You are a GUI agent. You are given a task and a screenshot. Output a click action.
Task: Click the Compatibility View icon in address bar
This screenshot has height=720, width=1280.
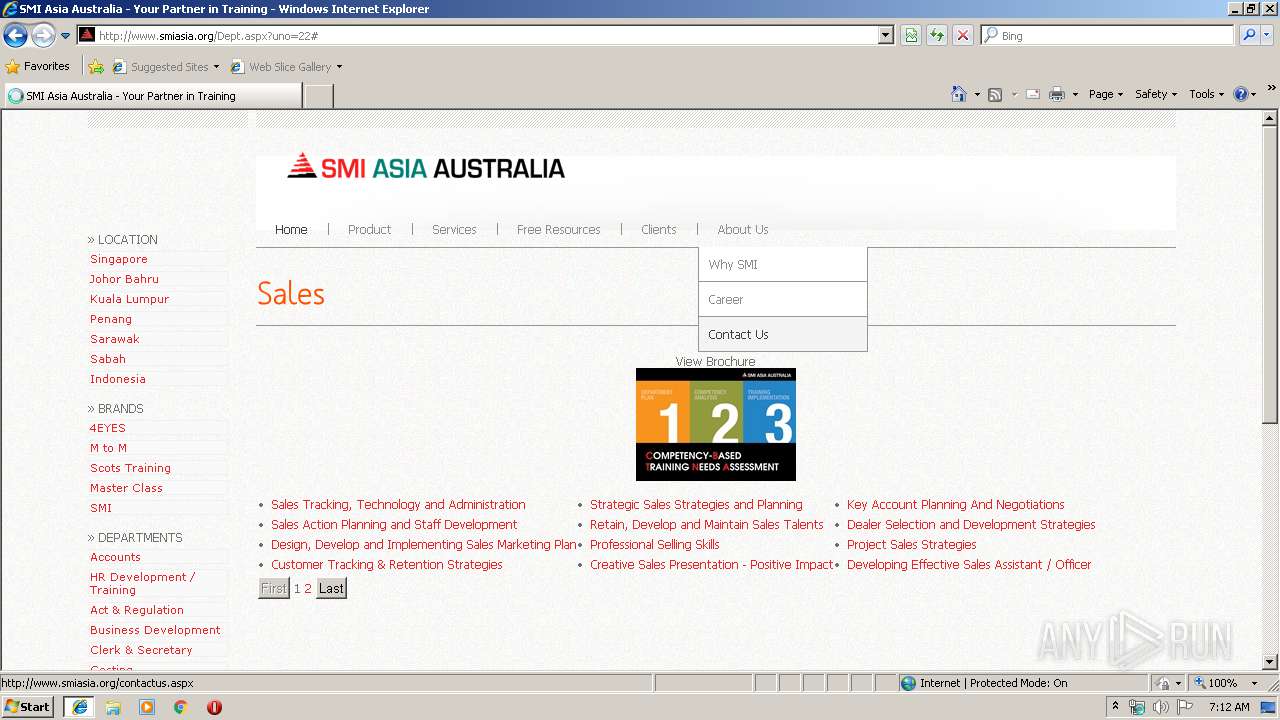click(x=911, y=35)
